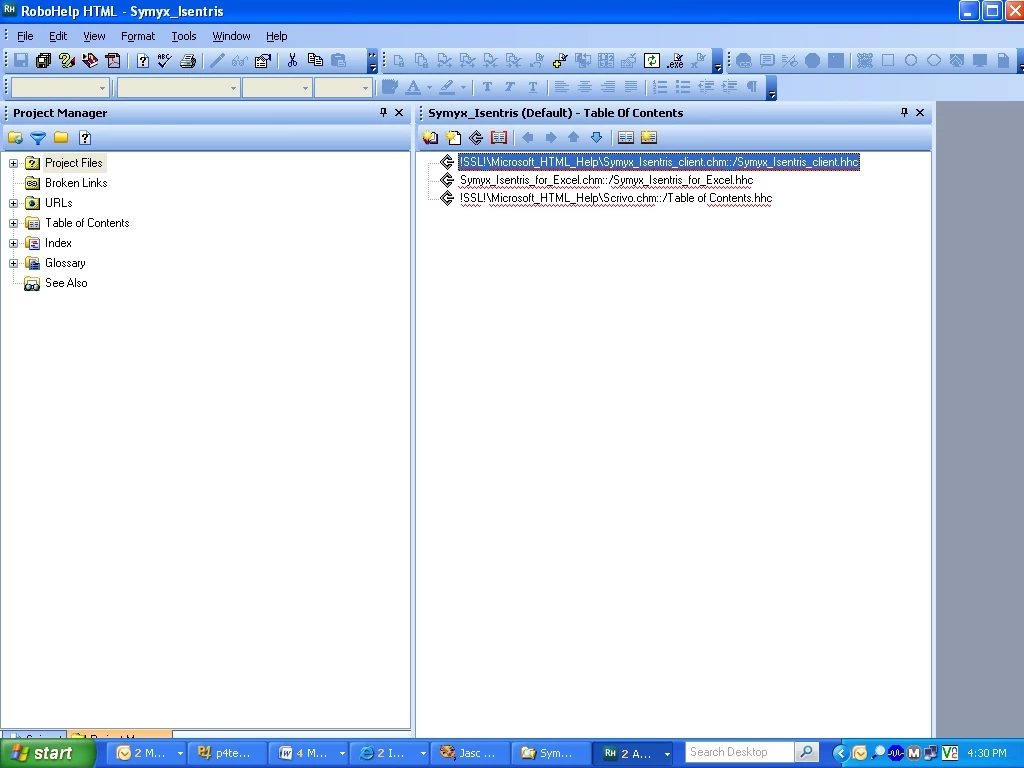Open the properties icon next to glasses

[263, 61]
